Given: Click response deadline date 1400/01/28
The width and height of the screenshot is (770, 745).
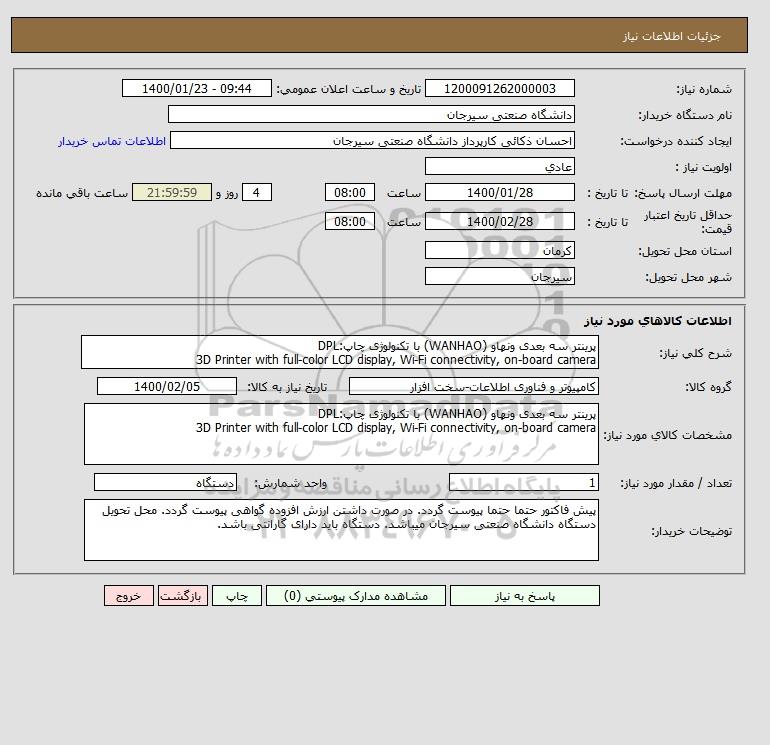Looking at the screenshot, I should point(500,193).
